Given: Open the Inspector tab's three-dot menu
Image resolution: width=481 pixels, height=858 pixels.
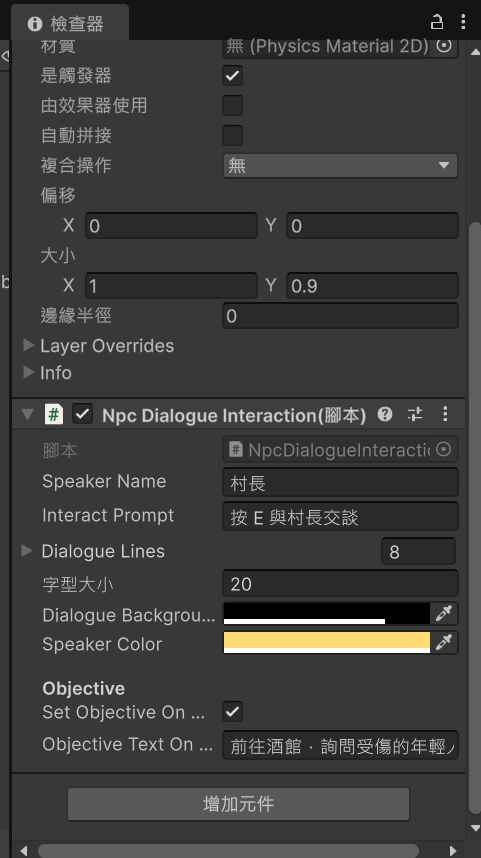Looking at the screenshot, I should tap(463, 22).
